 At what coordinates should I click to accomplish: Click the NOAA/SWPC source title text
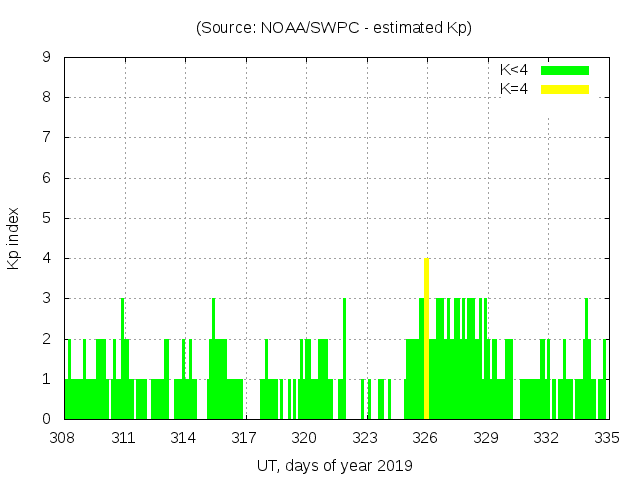[334, 28]
